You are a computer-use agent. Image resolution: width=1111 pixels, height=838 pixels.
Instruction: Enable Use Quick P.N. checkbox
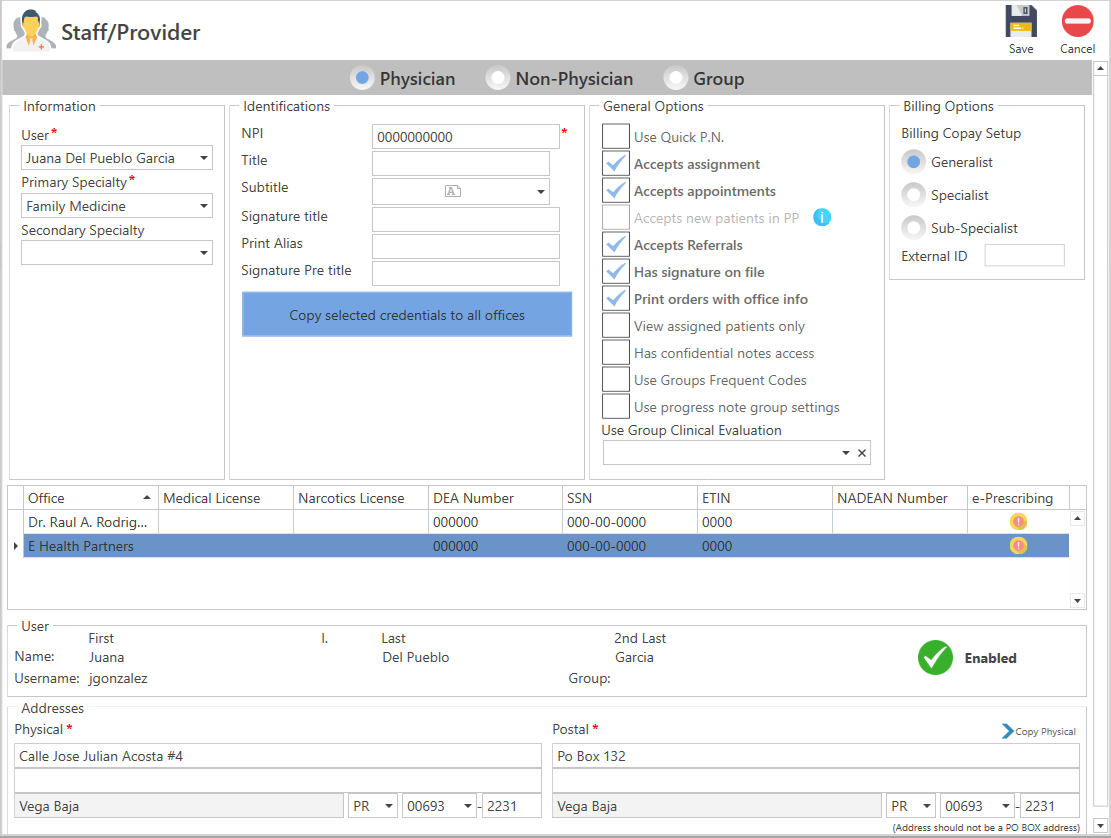coord(616,137)
